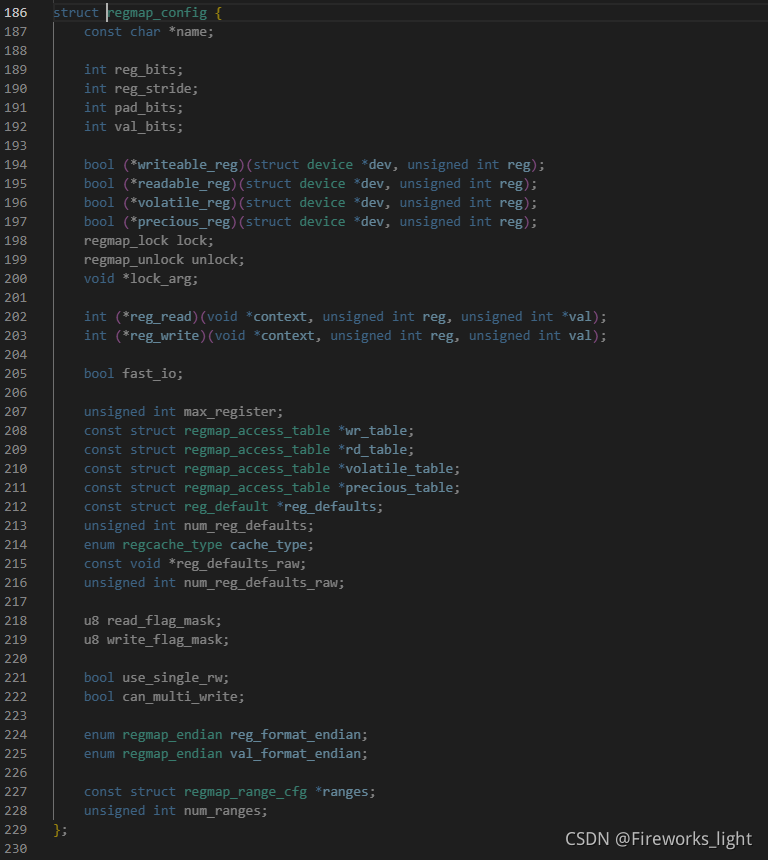Click the reg_format_endian member
The image size is (768, 860).
[x=295, y=735]
